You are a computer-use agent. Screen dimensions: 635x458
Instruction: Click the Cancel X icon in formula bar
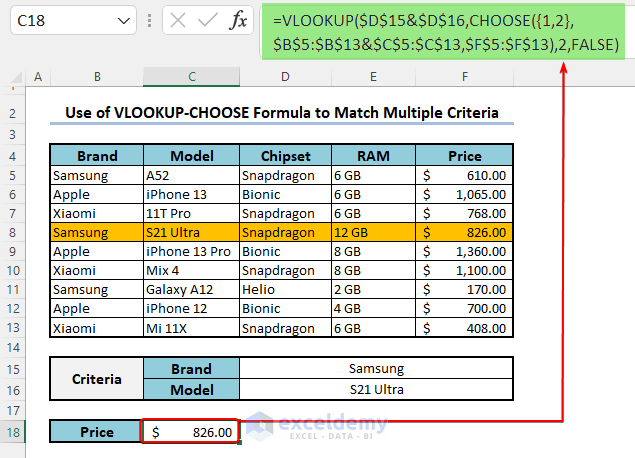[x=178, y=20]
